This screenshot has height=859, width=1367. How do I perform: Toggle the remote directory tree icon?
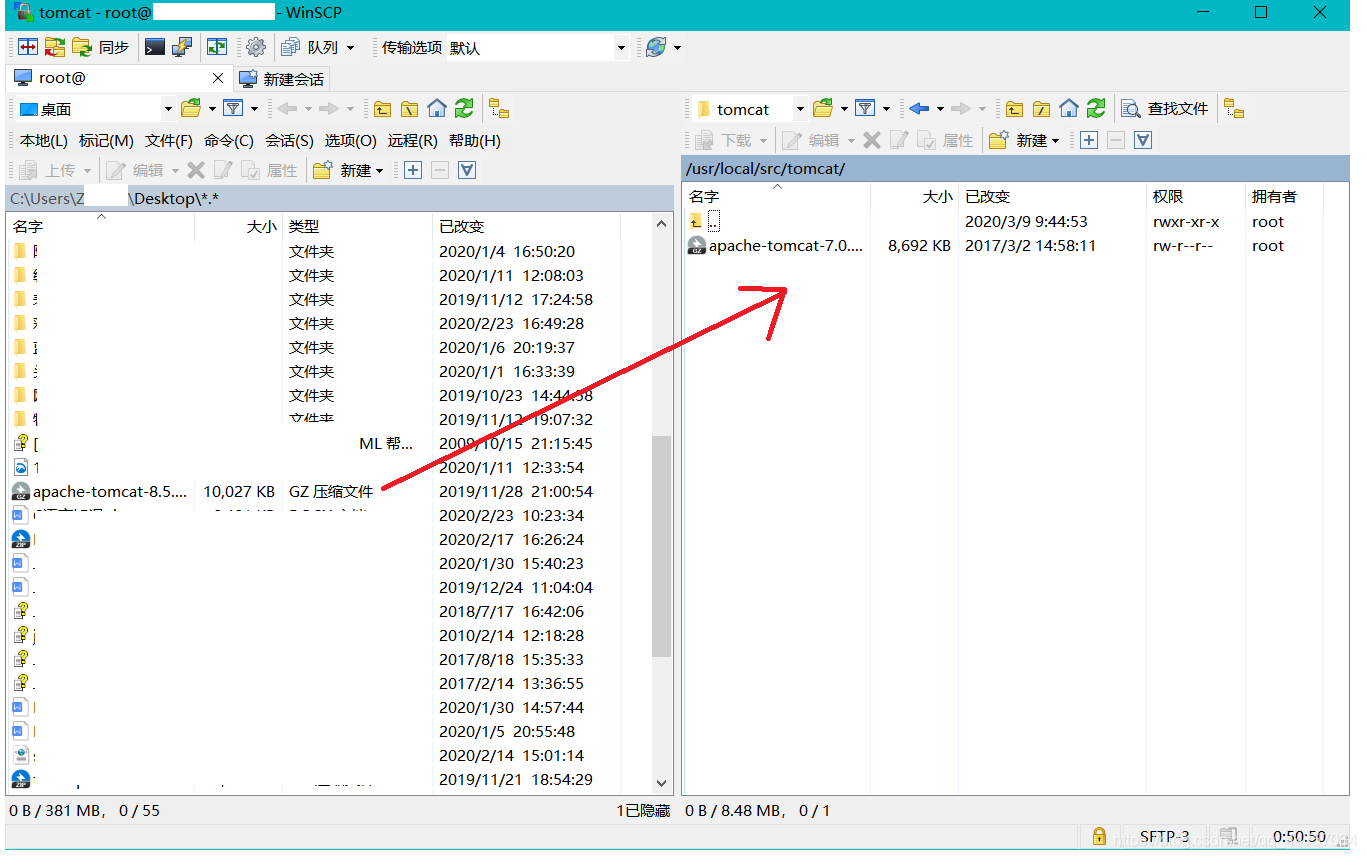[x=1234, y=108]
